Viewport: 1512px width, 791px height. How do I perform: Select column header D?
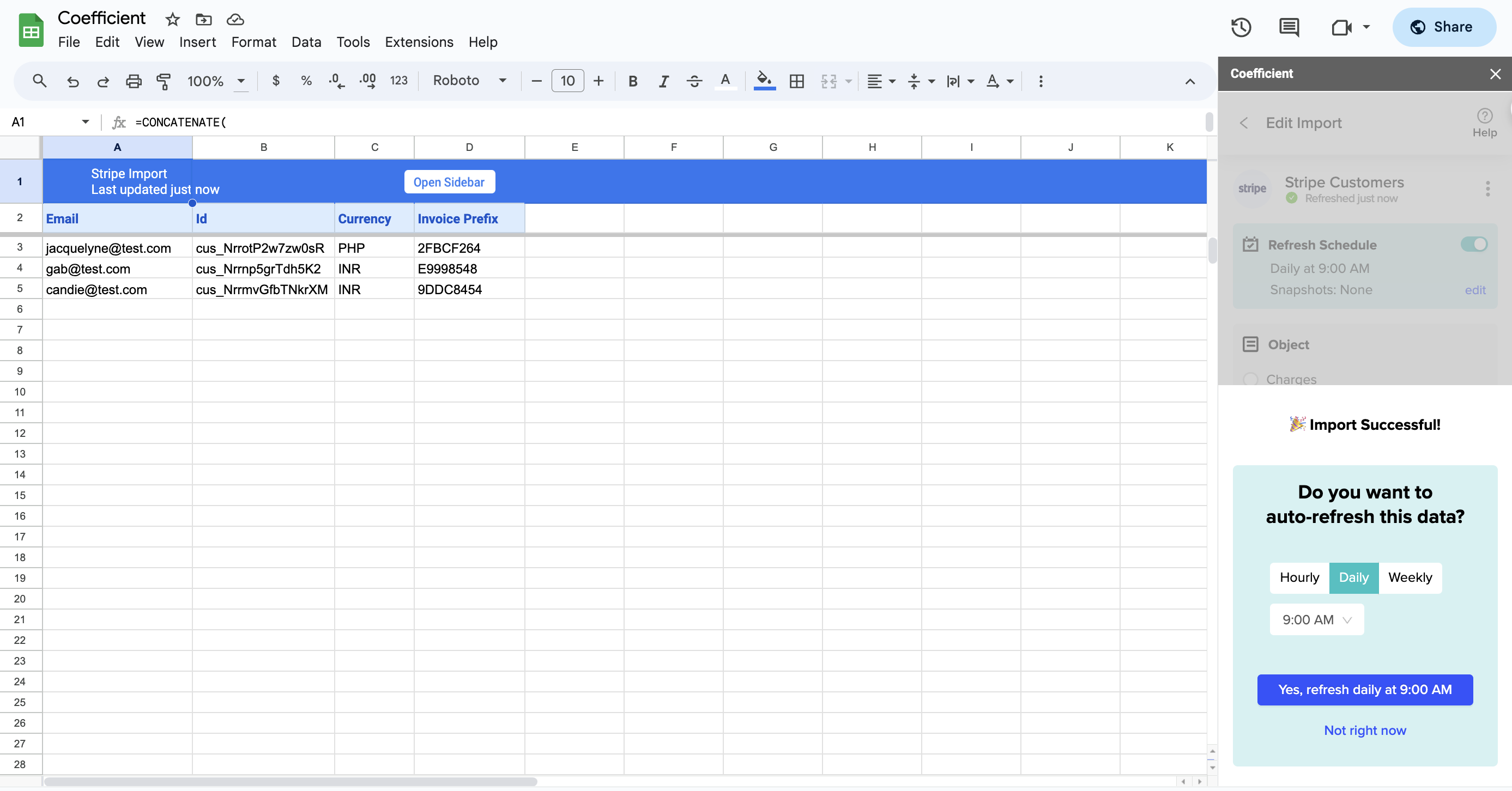(x=469, y=147)
